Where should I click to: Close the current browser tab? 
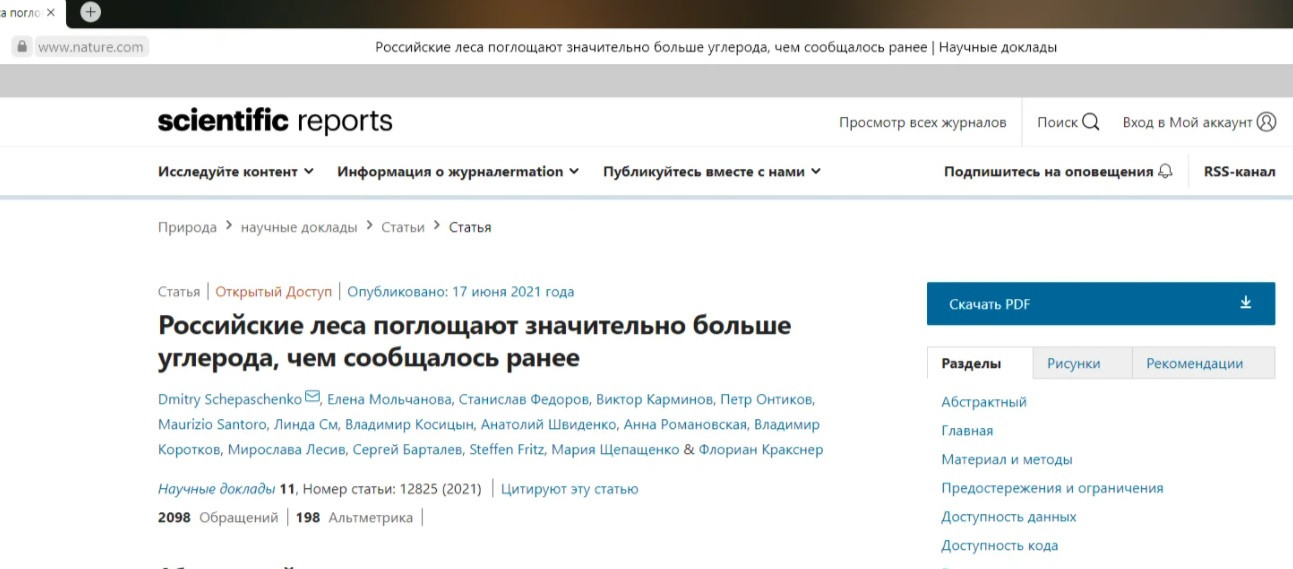(51, 13)
